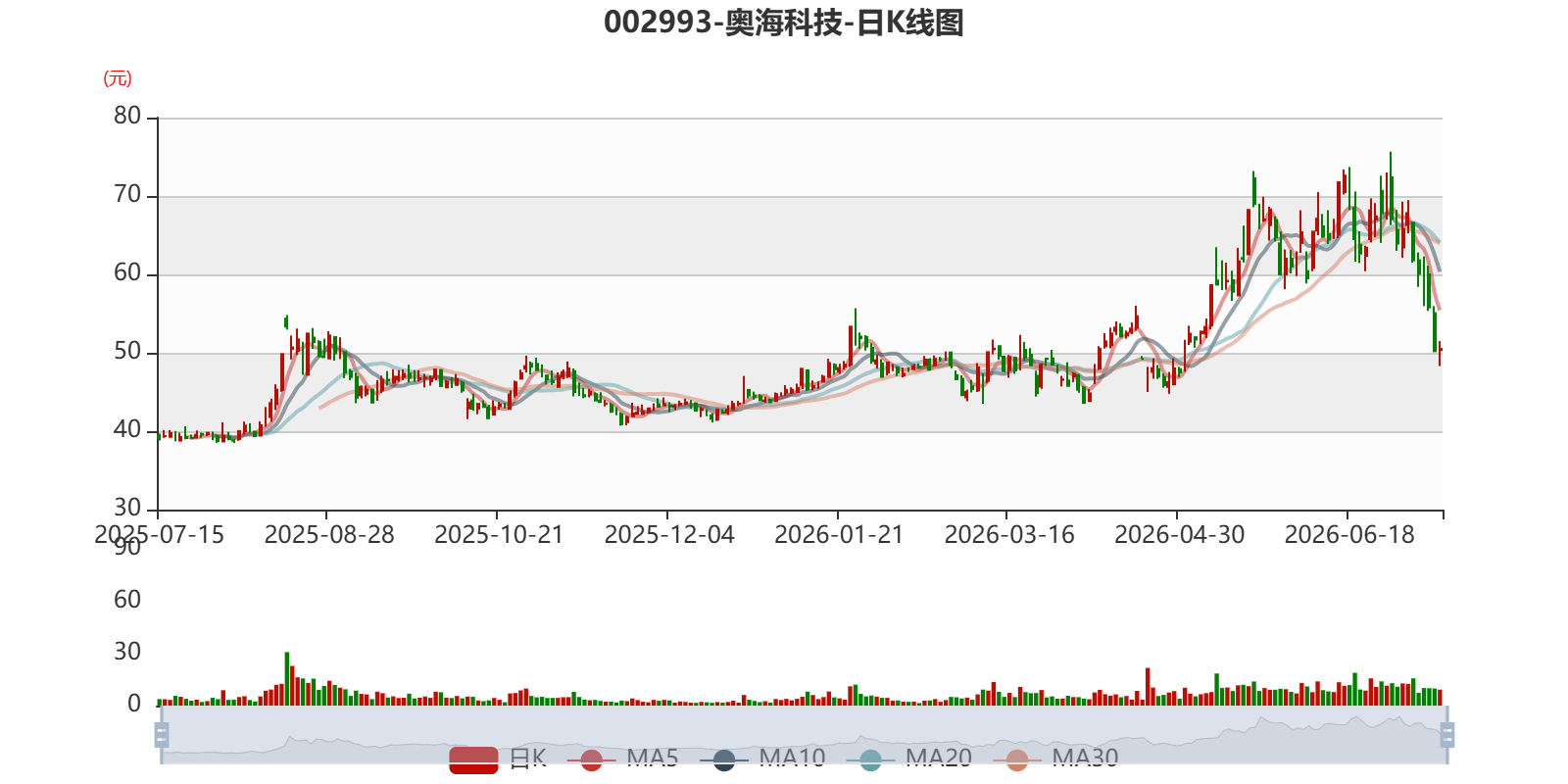Click the MA10 dark circle legend marker
The image size is (1568, 784).
[724, 759]
